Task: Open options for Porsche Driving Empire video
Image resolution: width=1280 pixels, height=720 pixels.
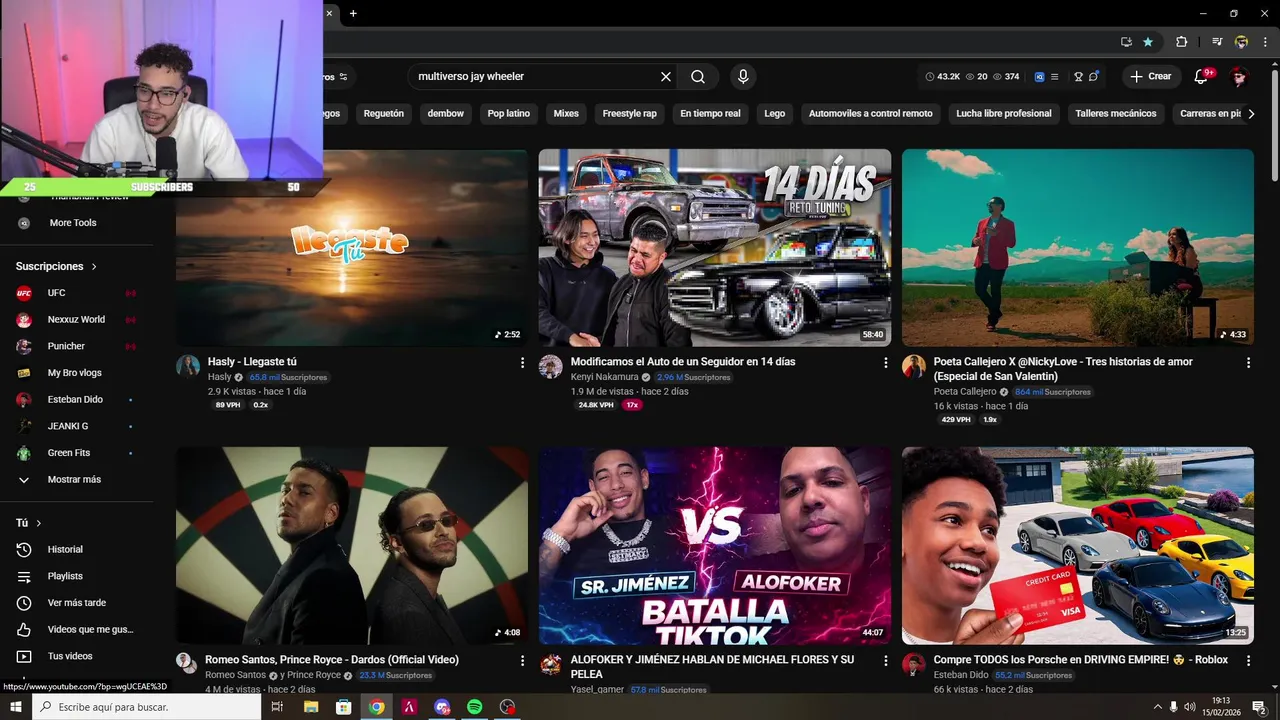Action: point(1248,660)
